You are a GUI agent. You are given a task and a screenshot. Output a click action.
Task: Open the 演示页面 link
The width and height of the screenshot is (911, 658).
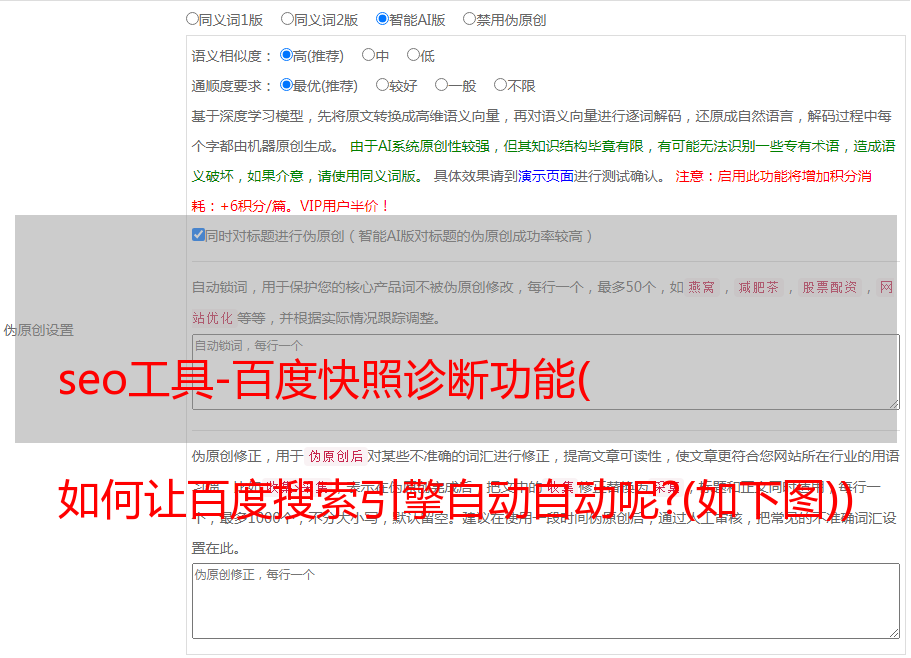[x=546, y=176]
